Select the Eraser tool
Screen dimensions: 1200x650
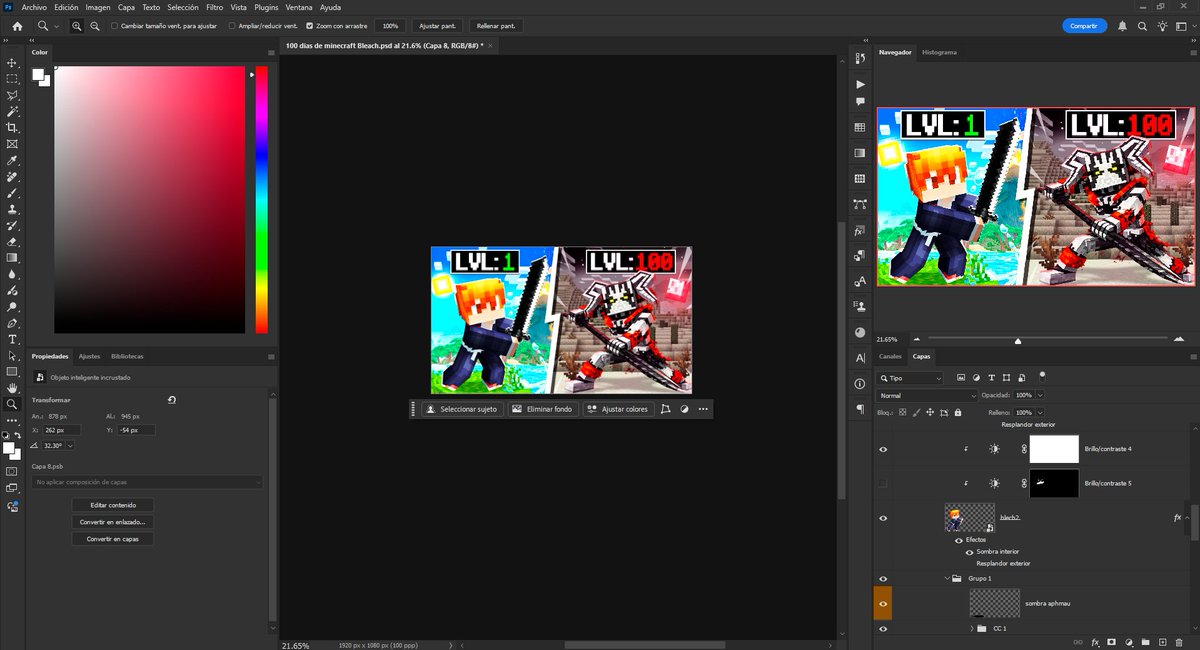12,242
